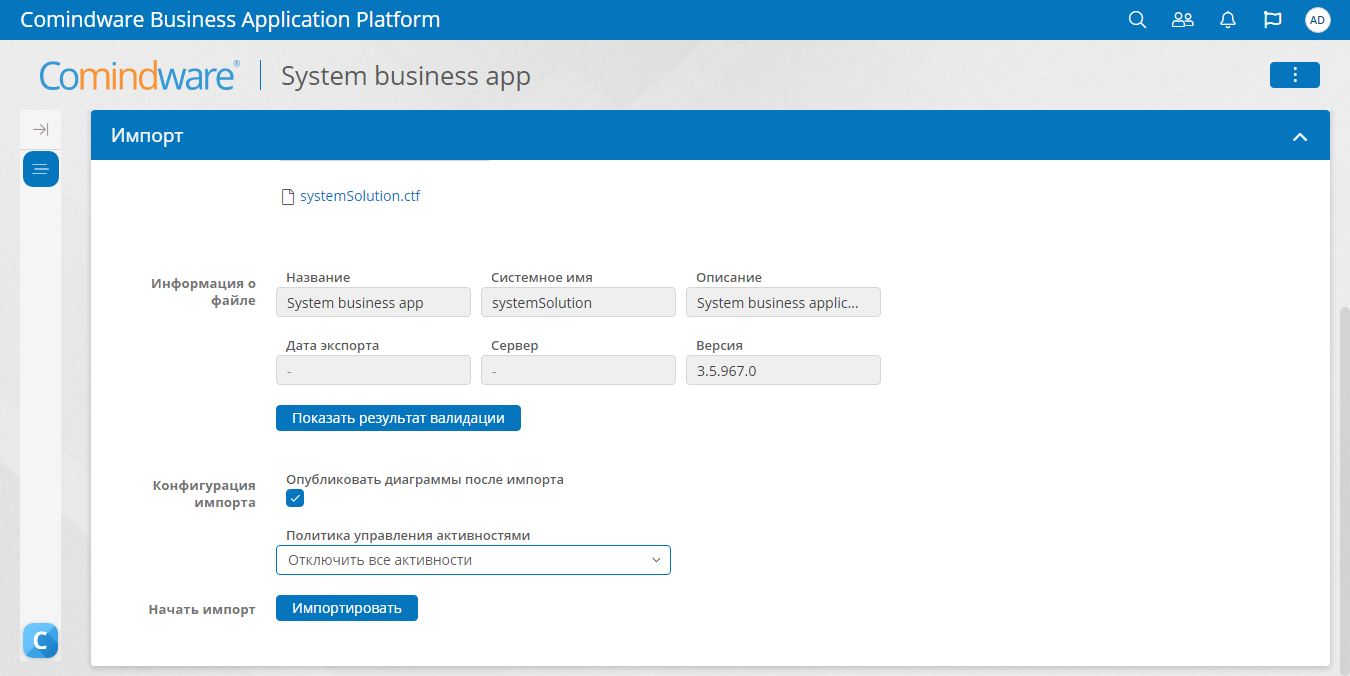This screenshot has width=1350, height=676.
Task: Click the Конфигурация импорта label
Action: 204,494
